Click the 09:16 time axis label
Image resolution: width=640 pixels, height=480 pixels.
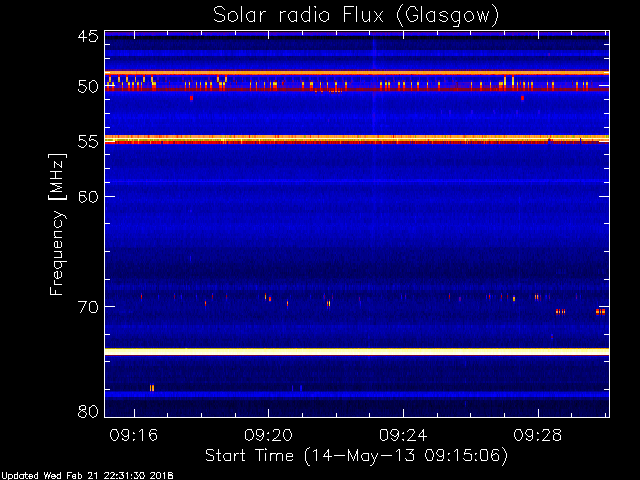click(133, 435)
